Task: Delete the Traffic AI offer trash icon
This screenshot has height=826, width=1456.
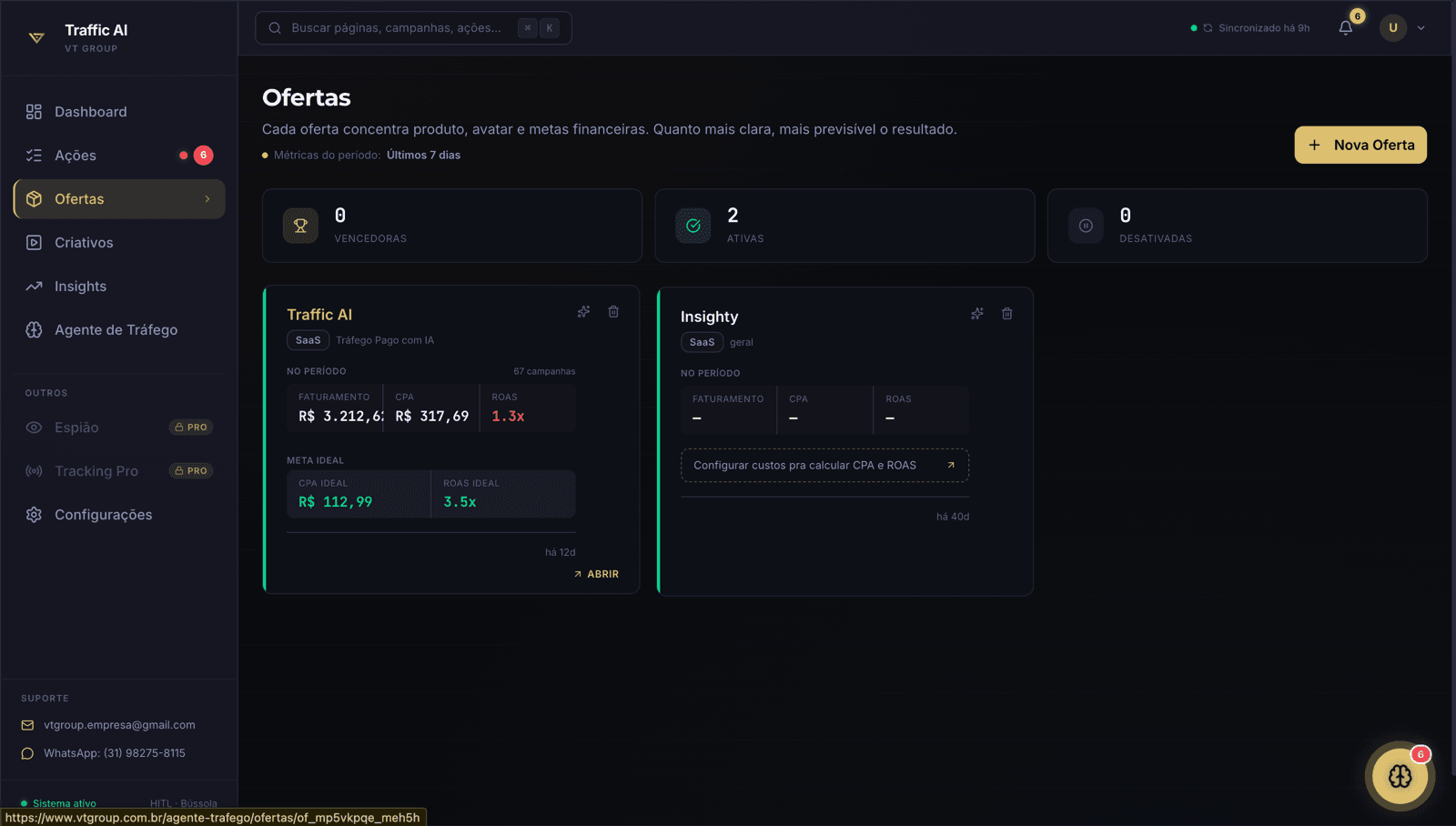Action: click(613, 312)
